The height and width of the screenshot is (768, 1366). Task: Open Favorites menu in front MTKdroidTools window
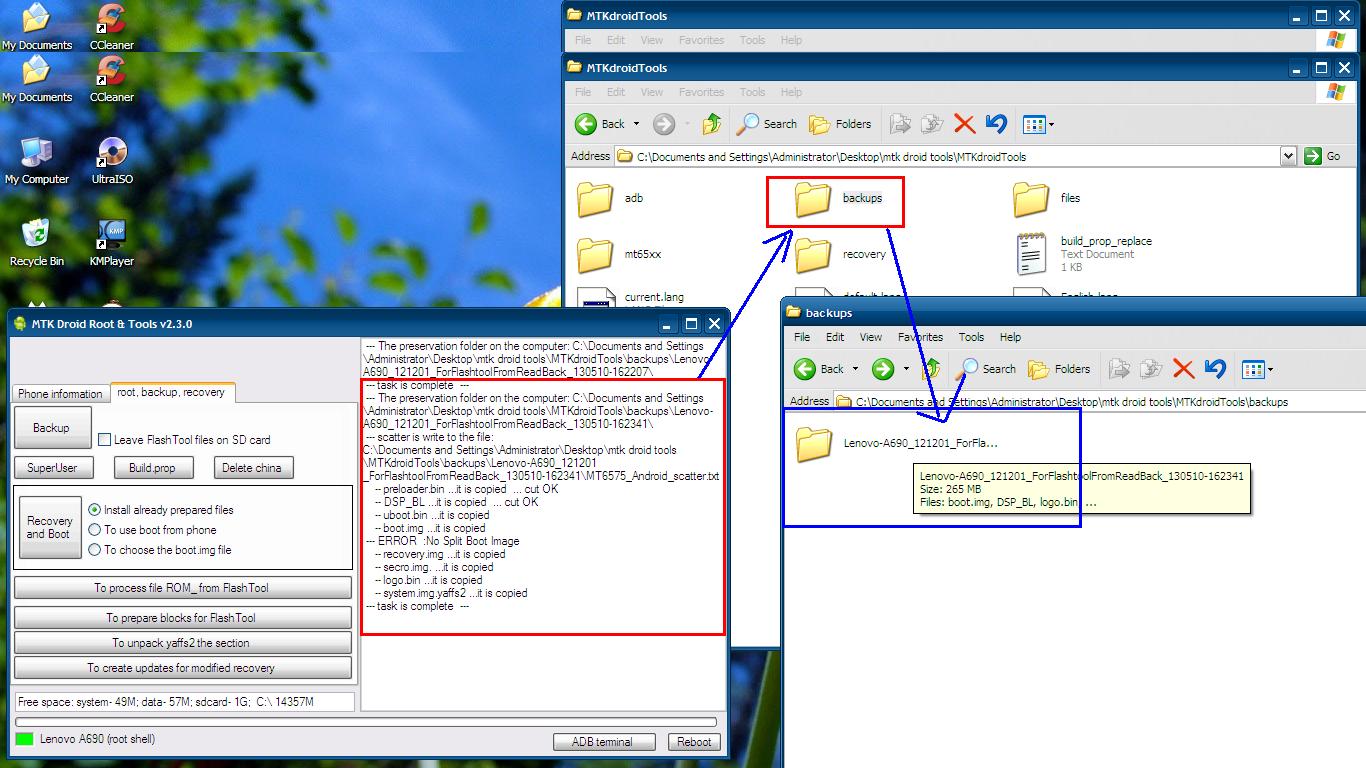[x=701, y=92]
